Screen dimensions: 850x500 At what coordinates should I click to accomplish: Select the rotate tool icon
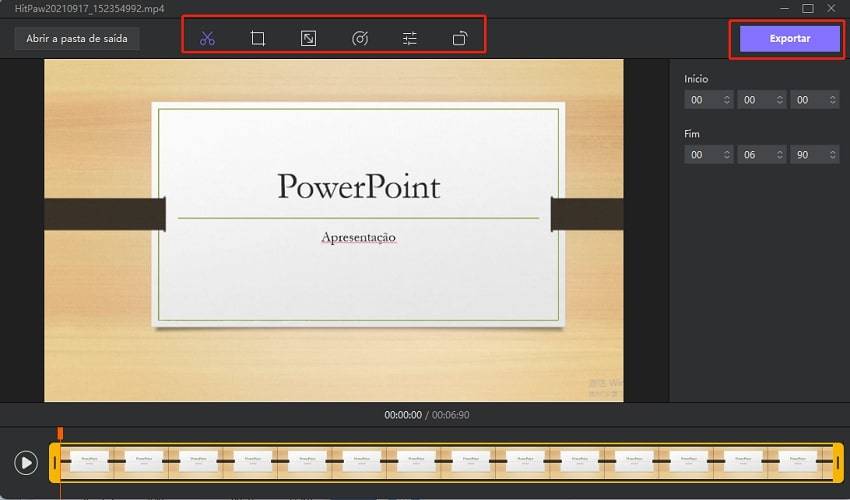tap(460, 39)
